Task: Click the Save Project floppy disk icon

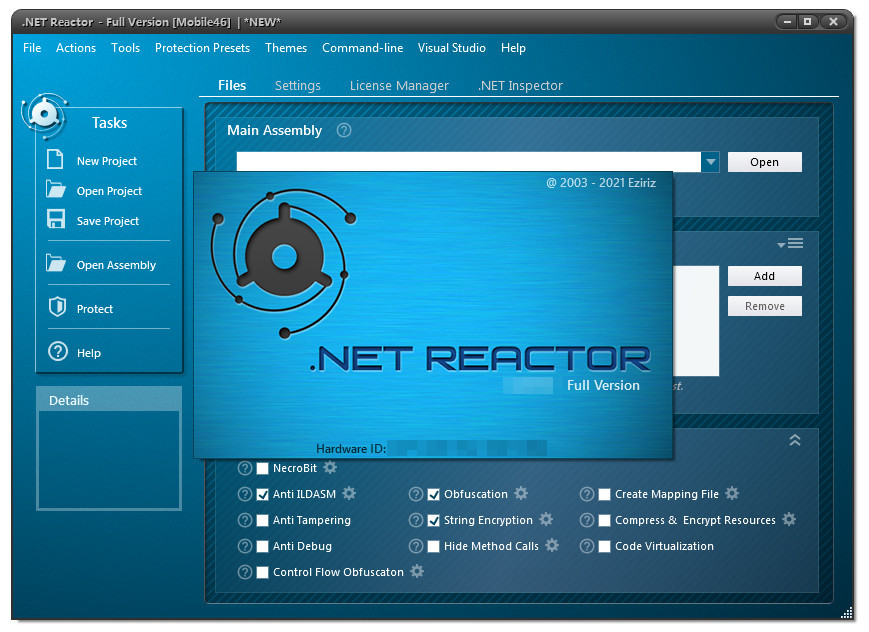Action: [55, 219]
